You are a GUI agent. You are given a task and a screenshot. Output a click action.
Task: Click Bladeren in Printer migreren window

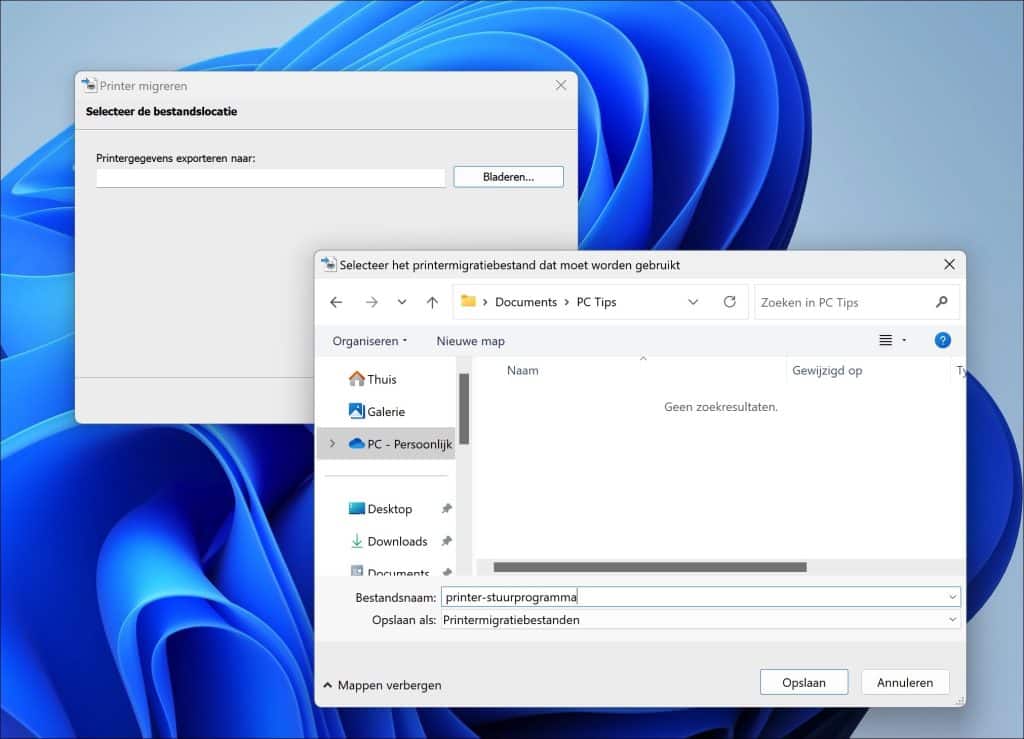[x=508, y=177]
